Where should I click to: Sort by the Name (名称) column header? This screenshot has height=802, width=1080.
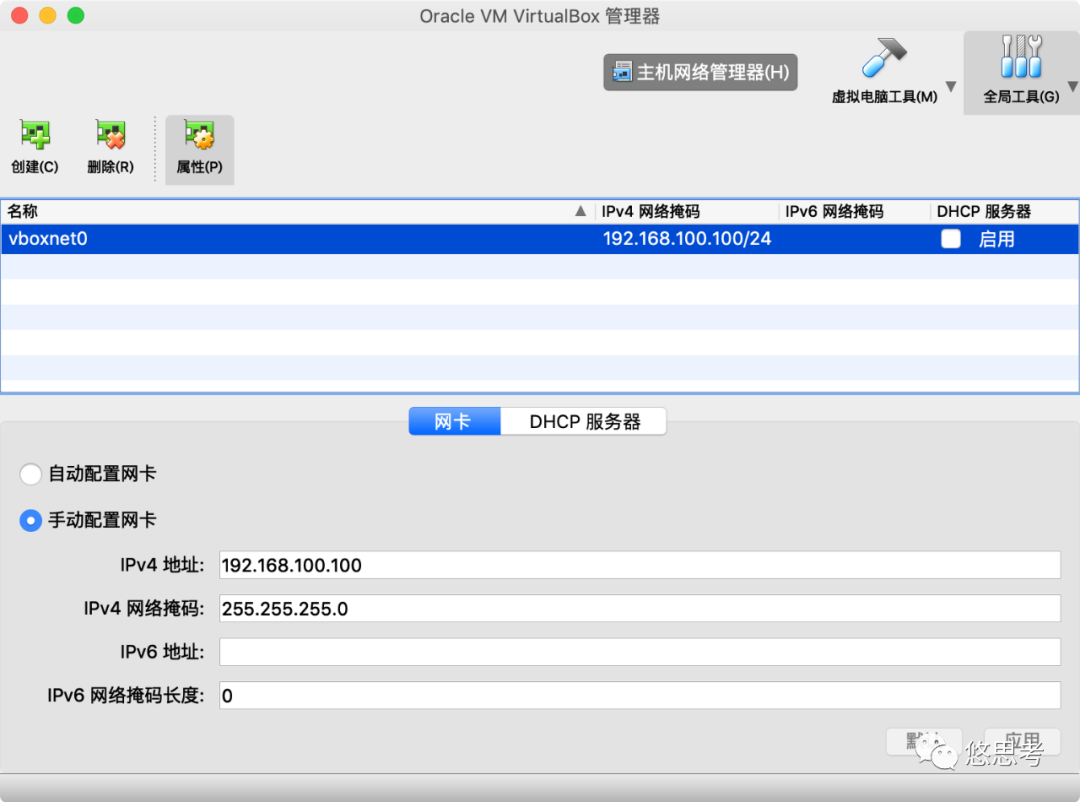[298, 212]
